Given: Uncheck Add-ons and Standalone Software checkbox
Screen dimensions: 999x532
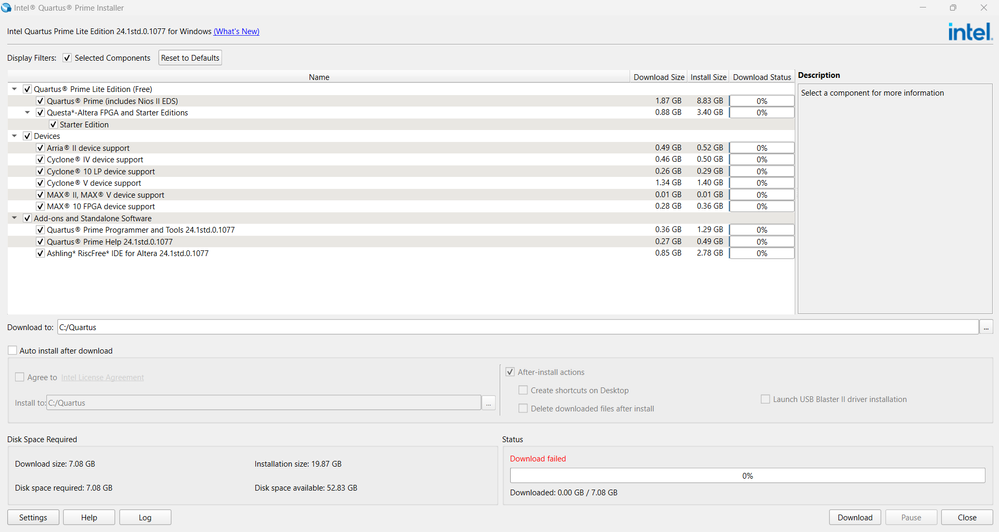Looking at the screenshot, I should click(27, 219).
